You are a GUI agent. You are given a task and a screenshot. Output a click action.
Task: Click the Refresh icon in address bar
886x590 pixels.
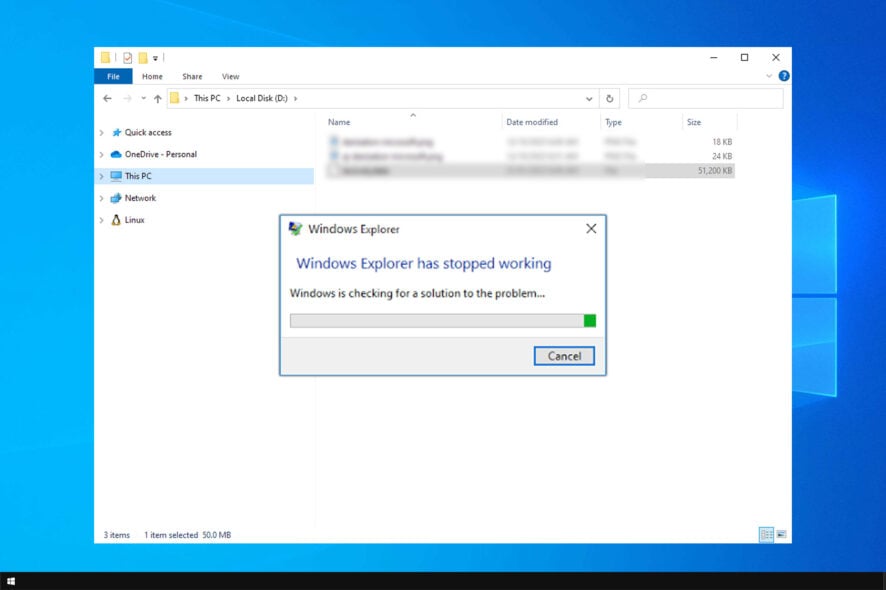point(610,98)
